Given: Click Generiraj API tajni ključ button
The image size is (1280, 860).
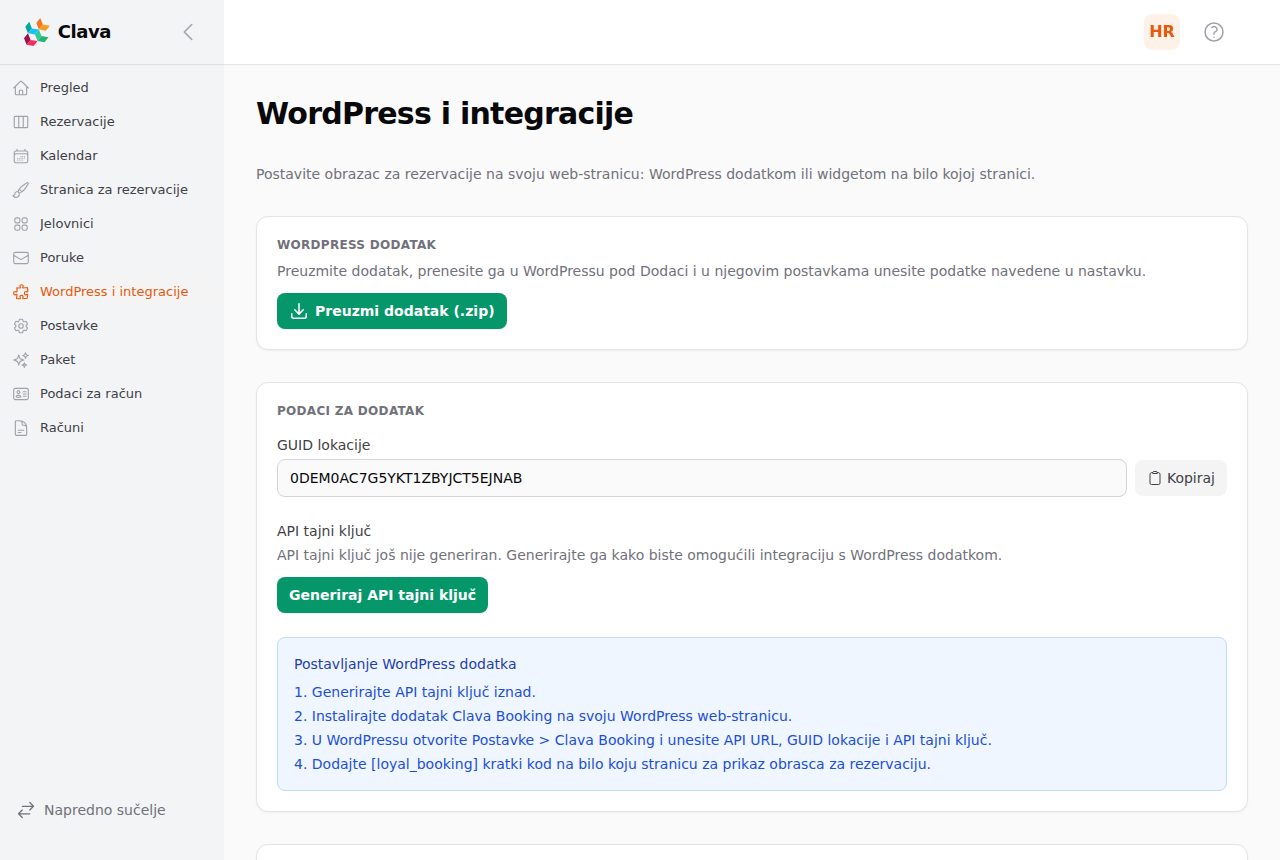Looking at the screenshot, I should (382, 595).
